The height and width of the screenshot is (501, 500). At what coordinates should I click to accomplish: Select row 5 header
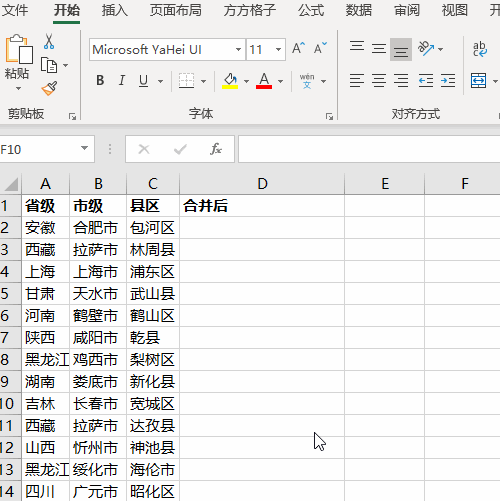(x=10, y=294)
